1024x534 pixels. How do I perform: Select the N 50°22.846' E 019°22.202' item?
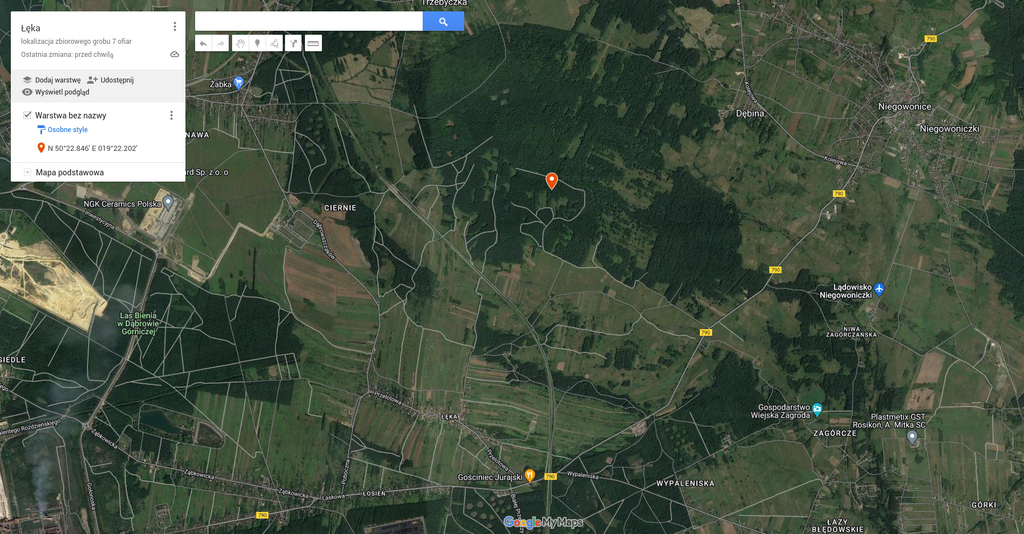87,148
